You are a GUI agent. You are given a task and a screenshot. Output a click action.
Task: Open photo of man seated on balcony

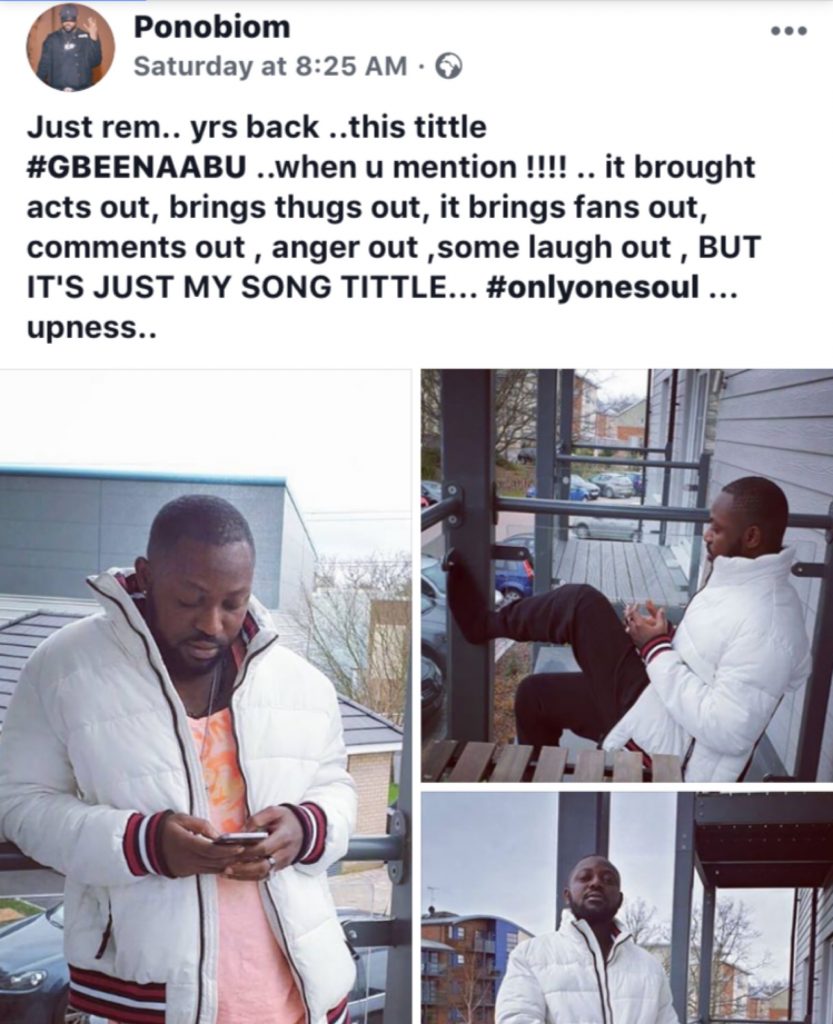pyautogui.click(x=627, y=575)
